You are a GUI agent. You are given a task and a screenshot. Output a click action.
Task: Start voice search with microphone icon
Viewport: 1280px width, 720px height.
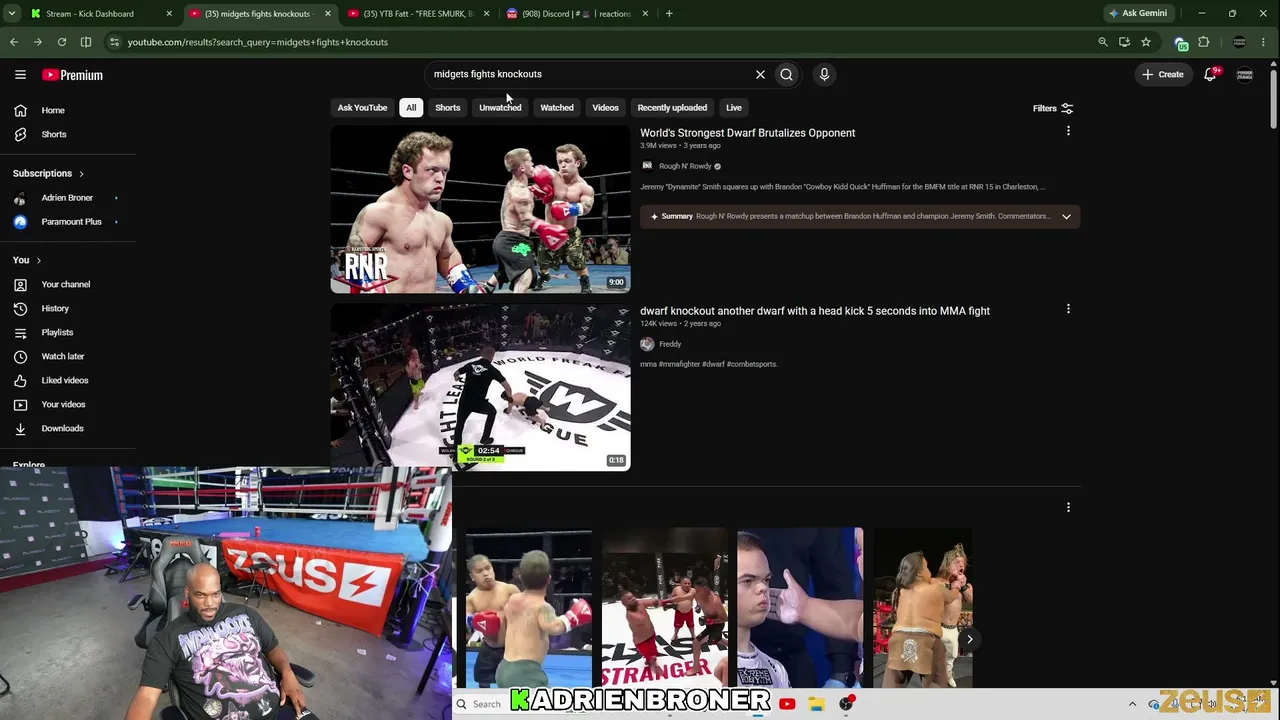(824, 74)
